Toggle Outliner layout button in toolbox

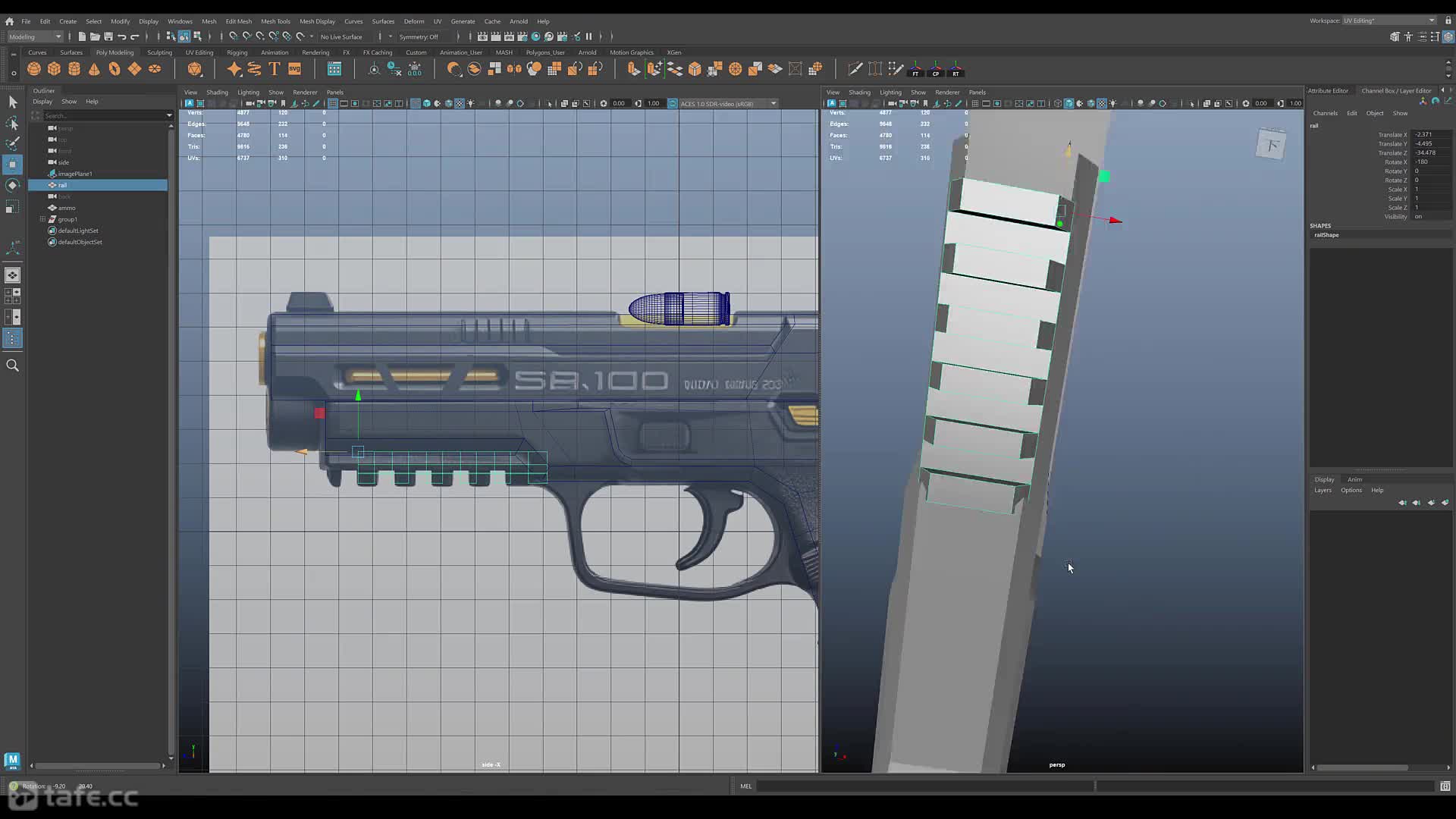point(12,338)
